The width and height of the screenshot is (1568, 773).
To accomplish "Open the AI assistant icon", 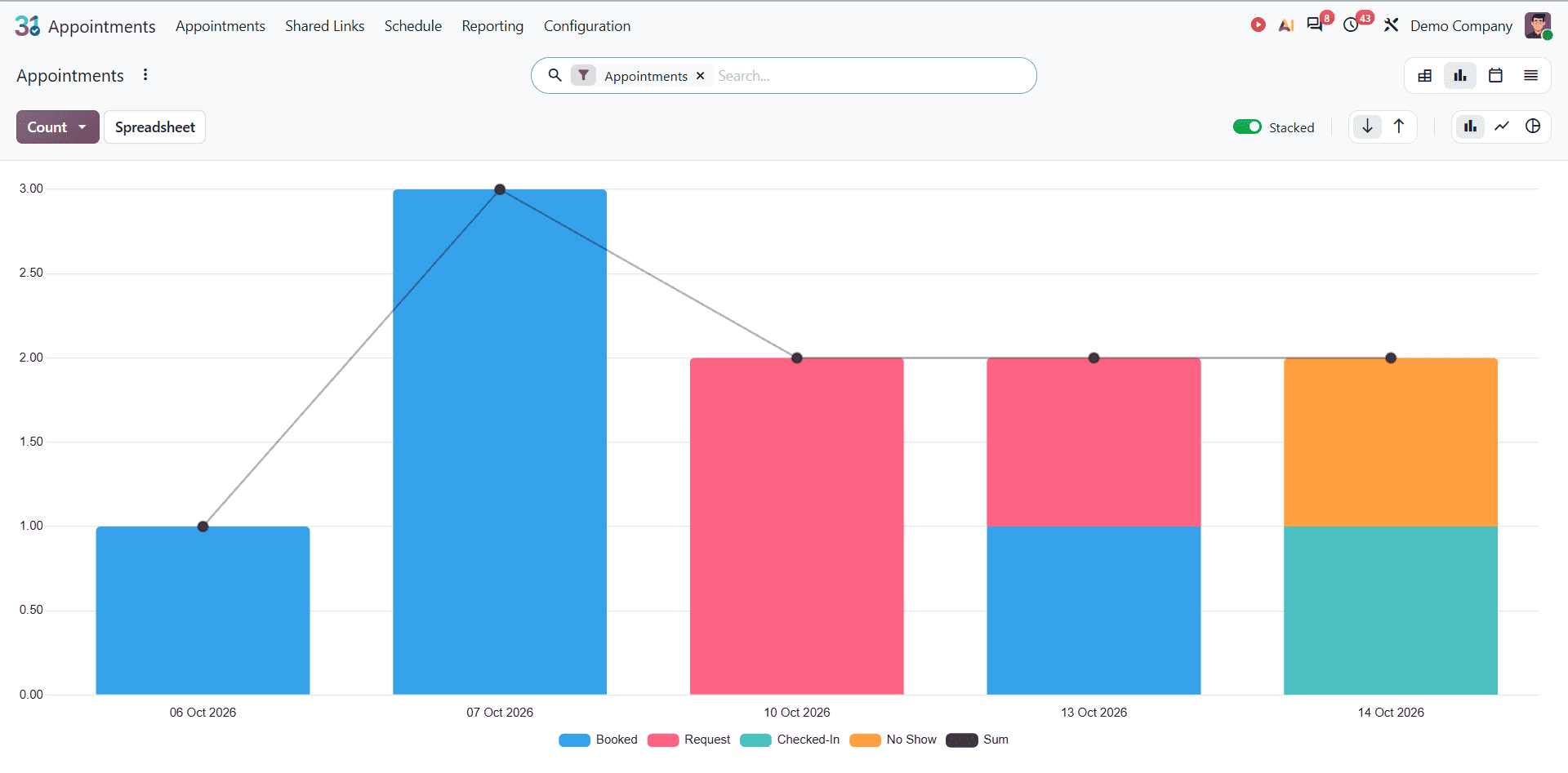I will (1286, 25).
